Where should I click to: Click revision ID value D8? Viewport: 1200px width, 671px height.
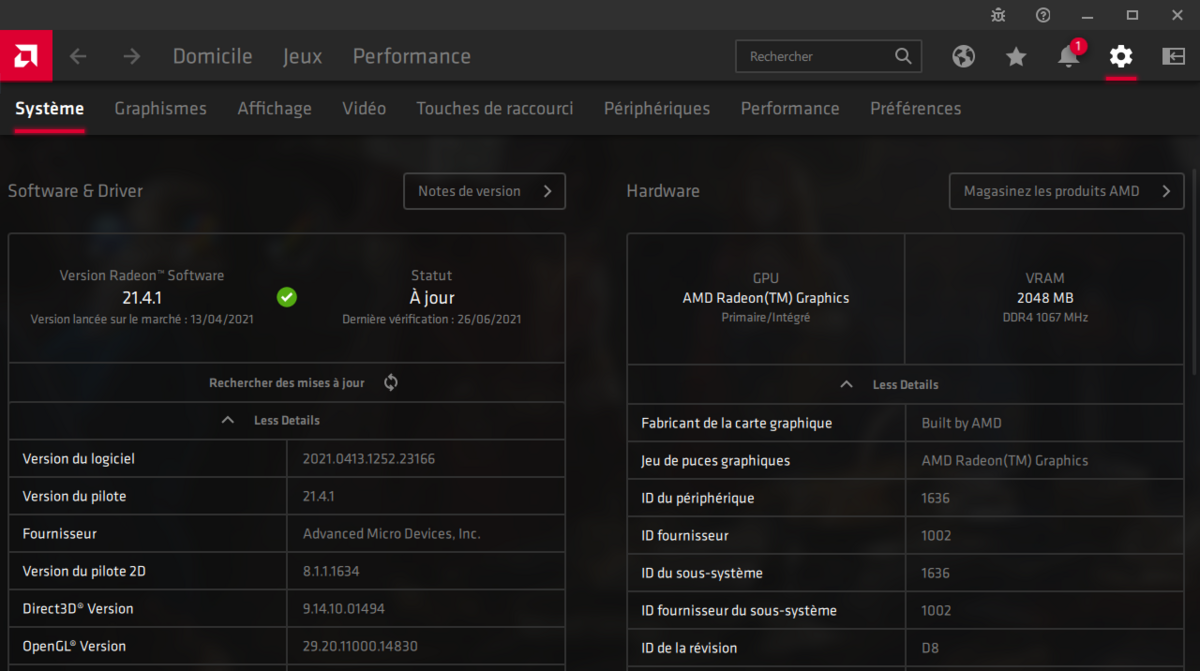coord(930,648)
